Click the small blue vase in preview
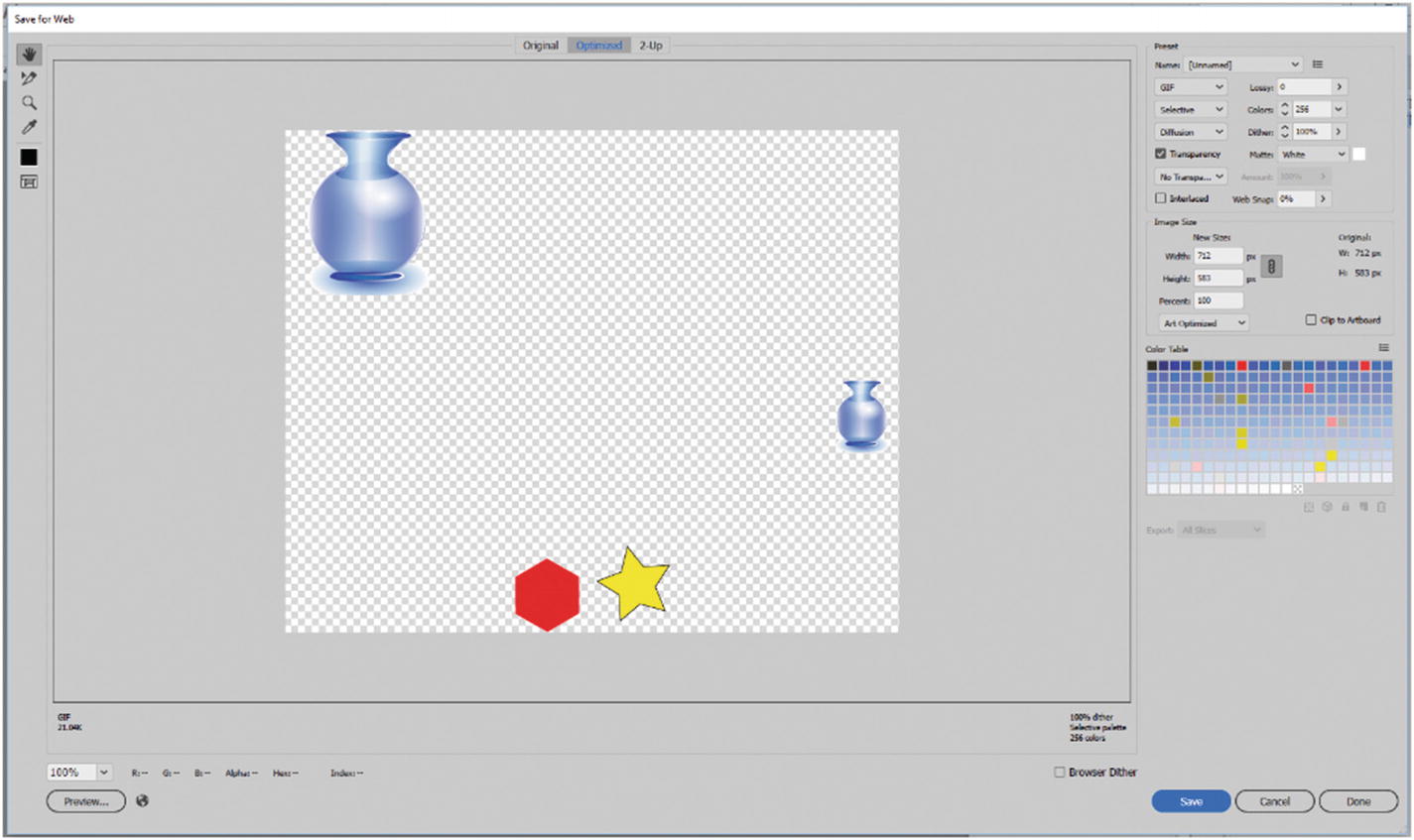Screen dimensions: 1414x840 861,416
